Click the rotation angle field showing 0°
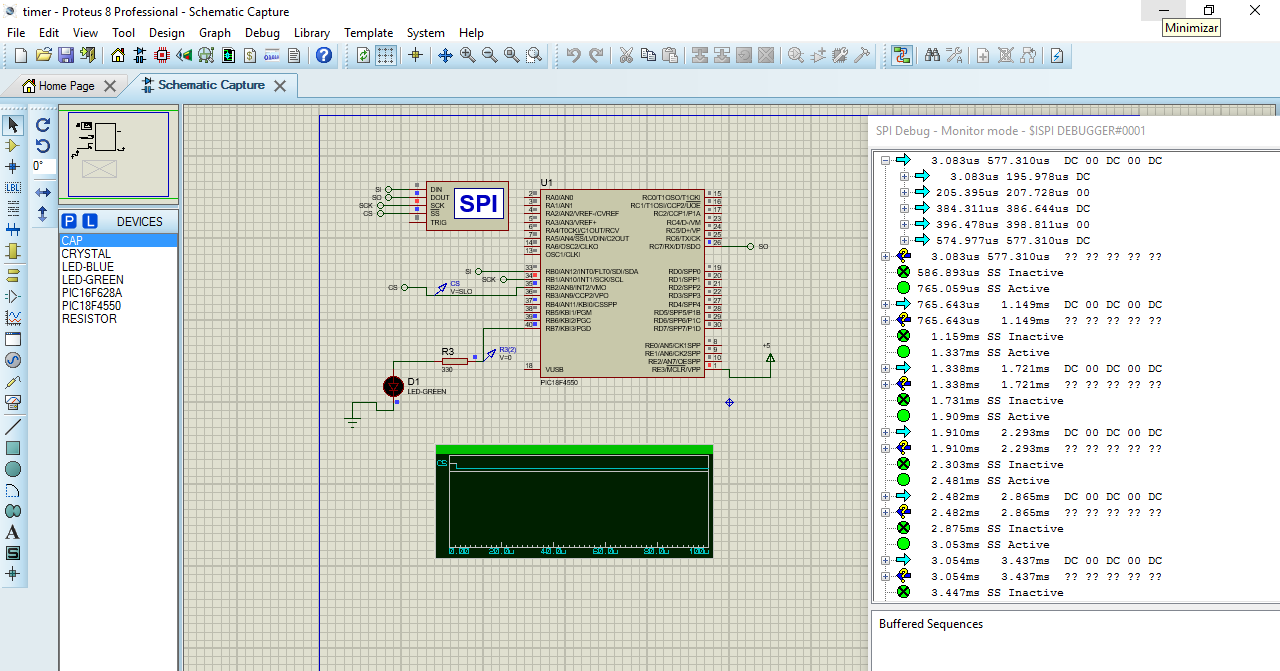The image size is (1280, 671). pyautogui.click(x=43, y=166)
